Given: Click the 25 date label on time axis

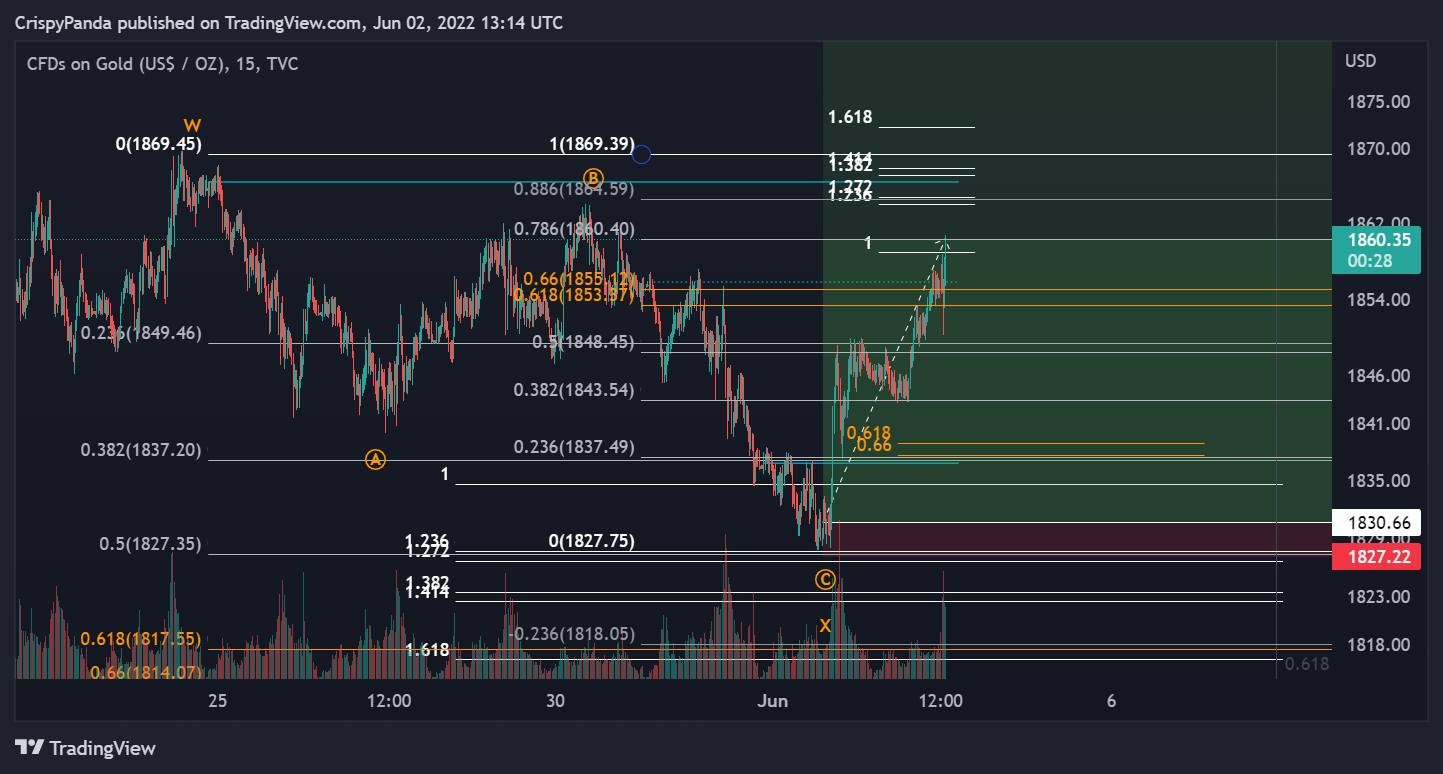Looking at the screenshot, I should pos(218,701).
